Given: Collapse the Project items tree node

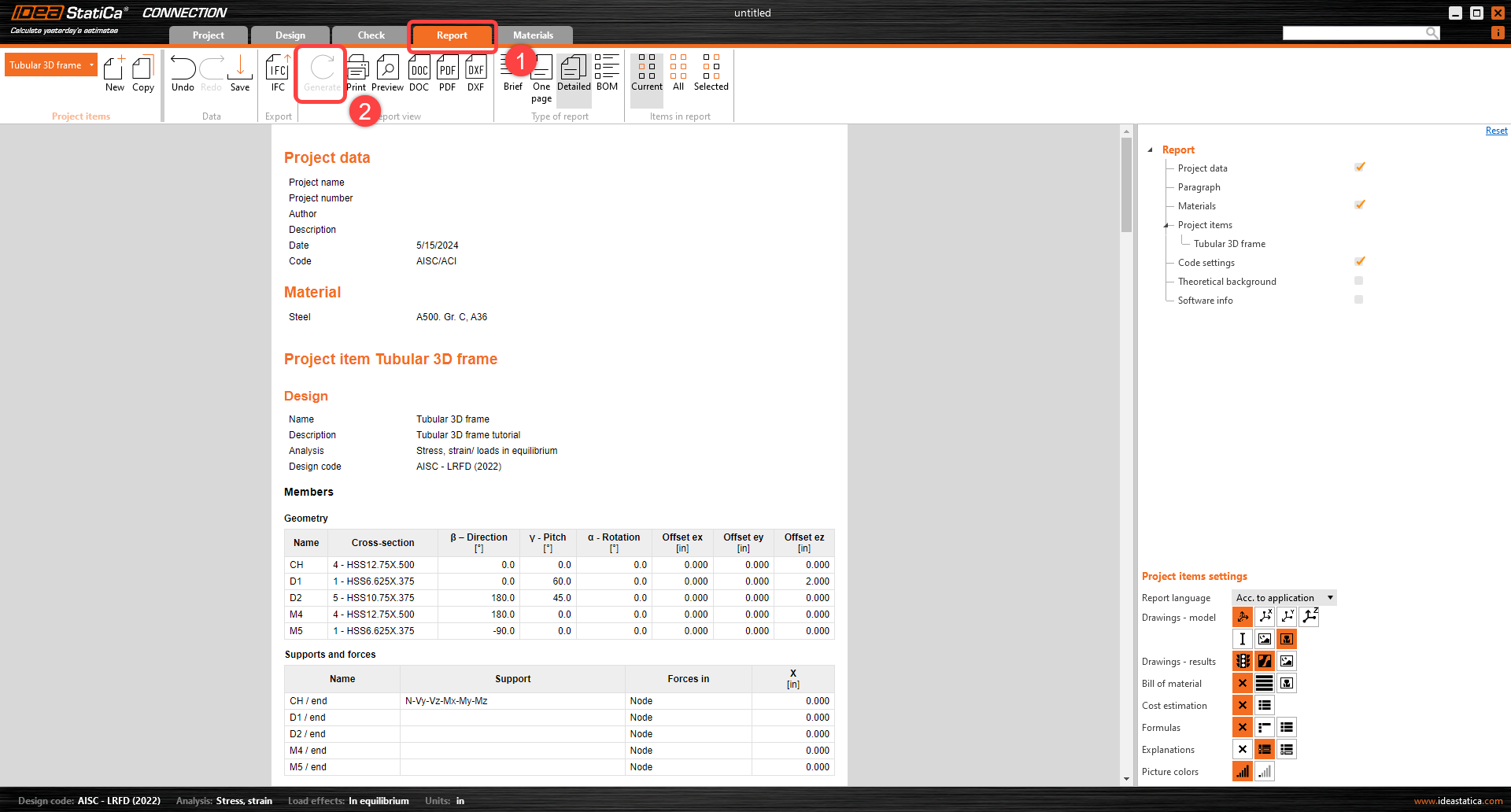Looking at the screenshot, I should coord(1167,226).
